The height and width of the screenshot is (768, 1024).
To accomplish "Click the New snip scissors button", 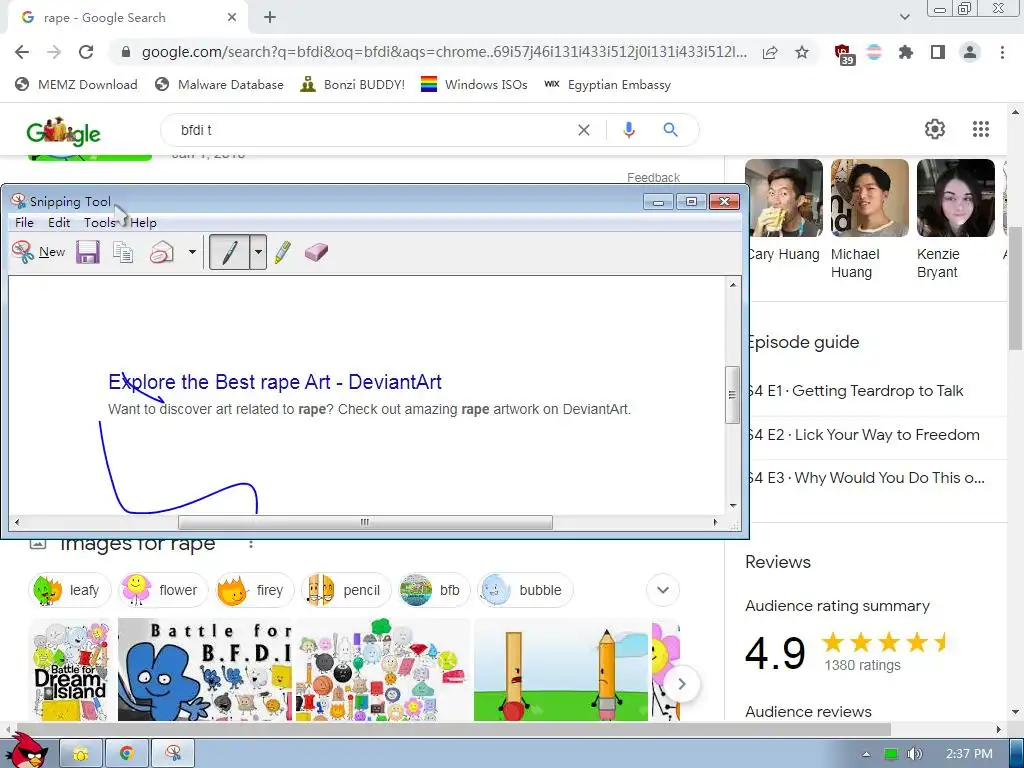I will (x=39, y=252).
